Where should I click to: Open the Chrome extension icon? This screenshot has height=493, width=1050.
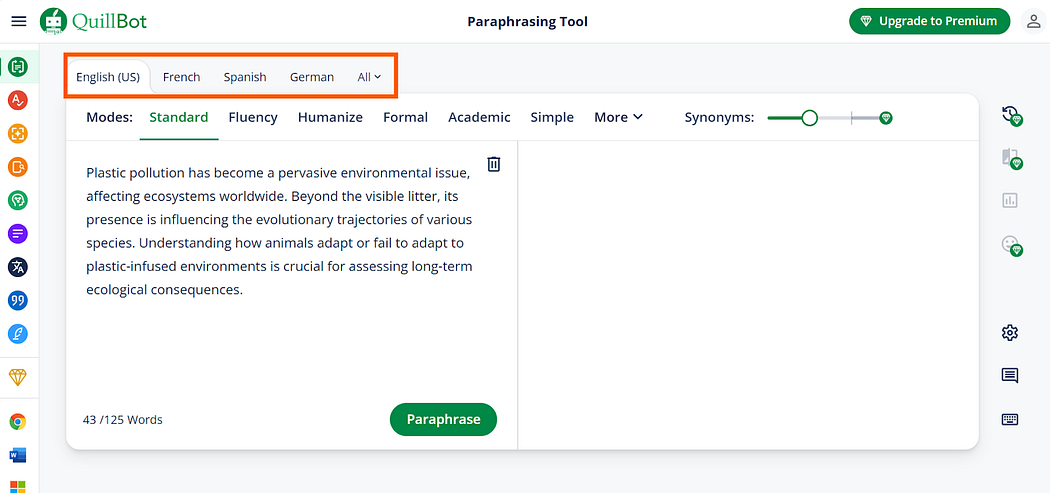18,422
